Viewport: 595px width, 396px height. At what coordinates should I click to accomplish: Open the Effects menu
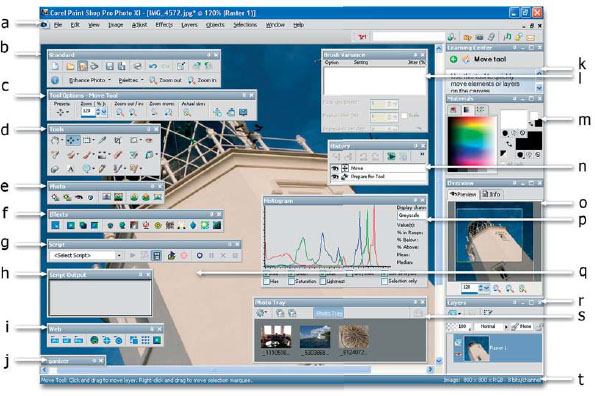pos(164,25)
